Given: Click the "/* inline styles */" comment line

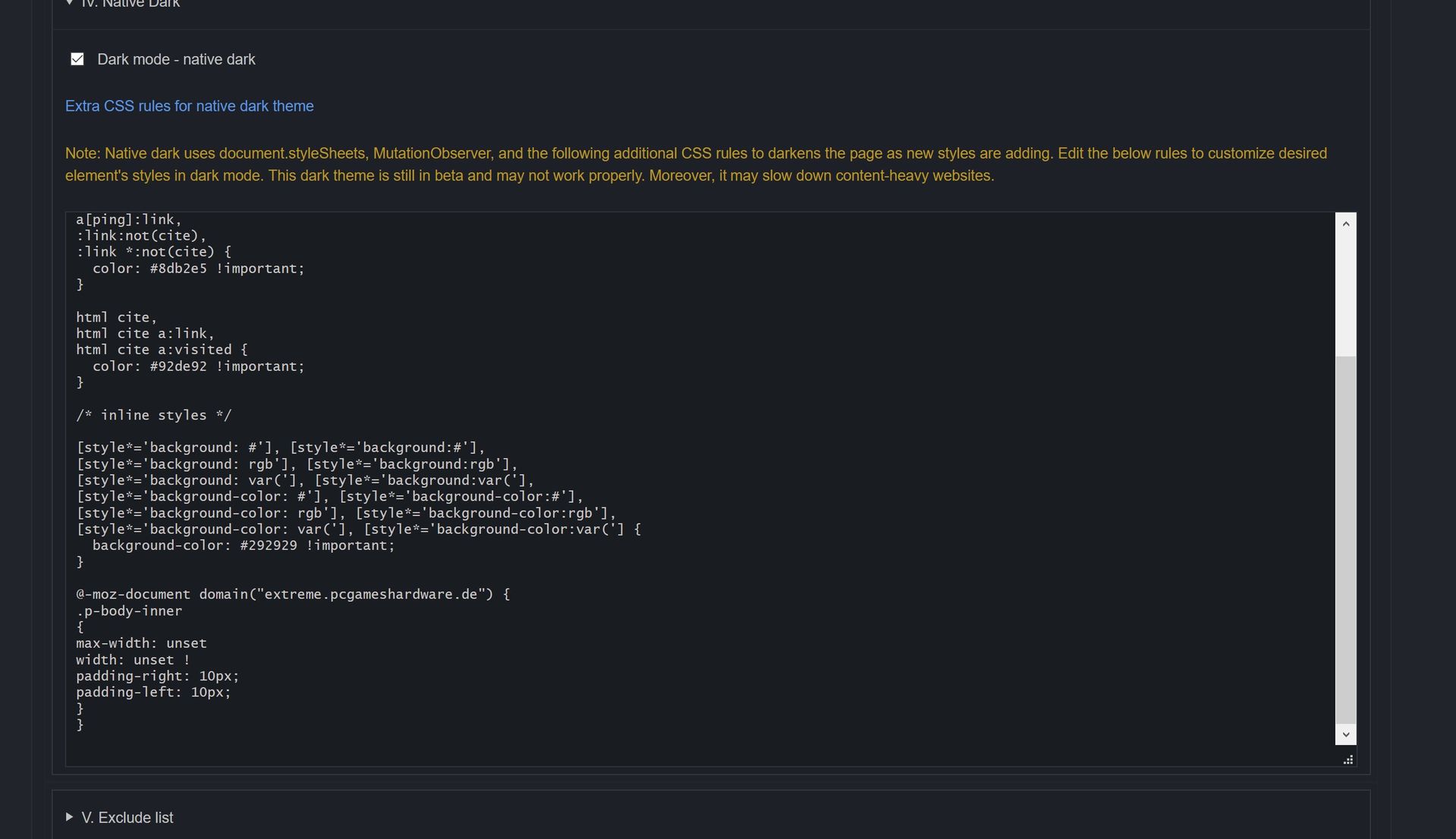Looking at the screenshot, I should coord(154,416).
